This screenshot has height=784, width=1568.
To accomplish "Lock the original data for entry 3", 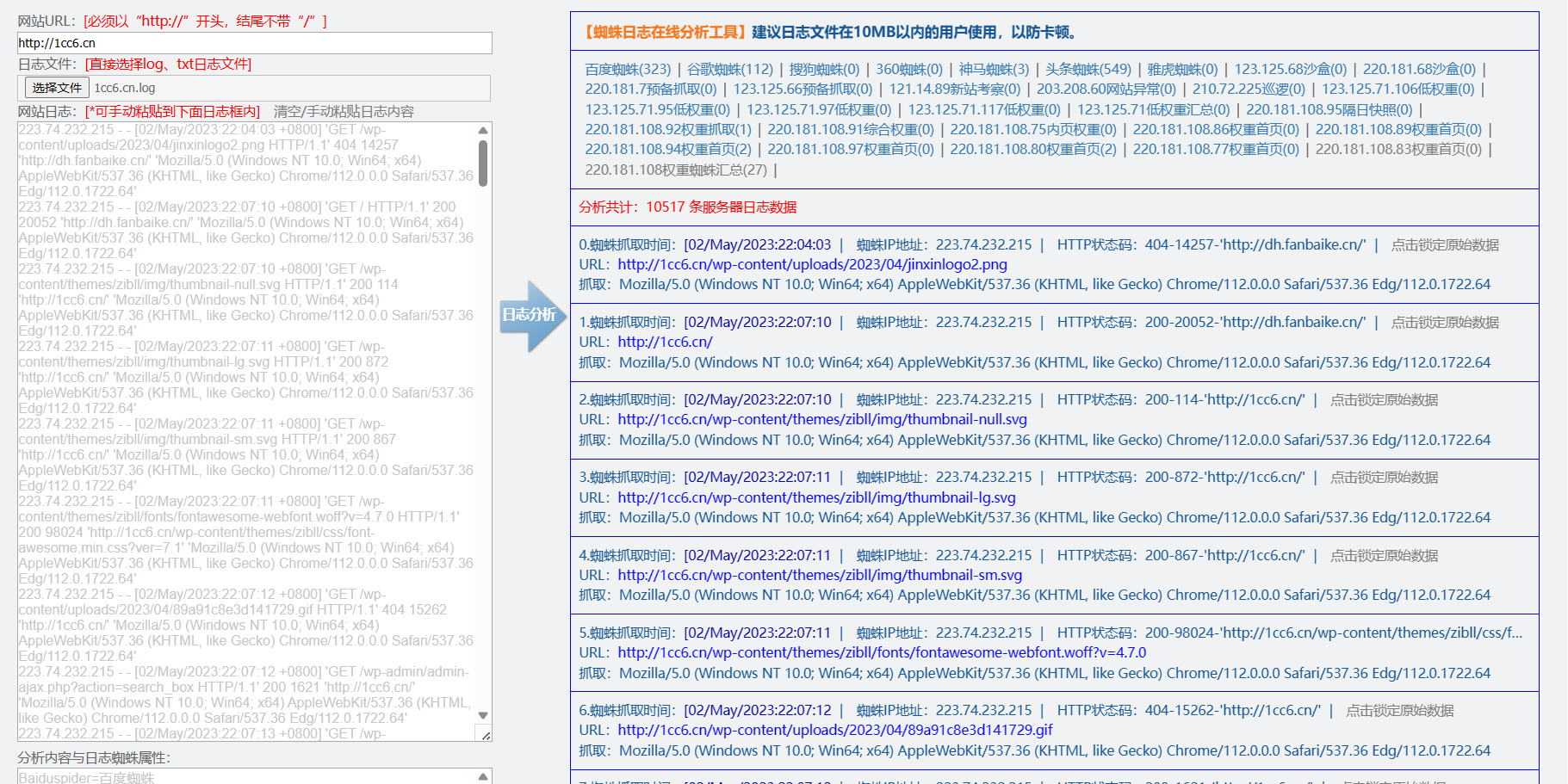I will pyautogui.click(x=1384, y=478).
